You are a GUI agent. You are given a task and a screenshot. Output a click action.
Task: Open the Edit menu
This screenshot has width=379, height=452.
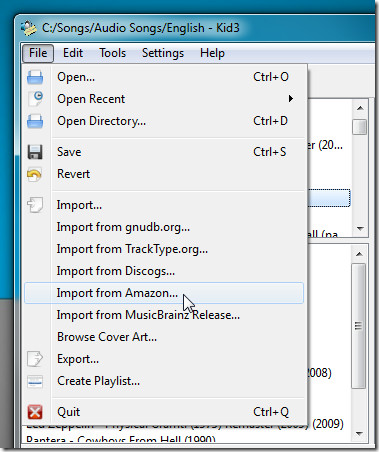pyautogui.click(x=73, y=53)
